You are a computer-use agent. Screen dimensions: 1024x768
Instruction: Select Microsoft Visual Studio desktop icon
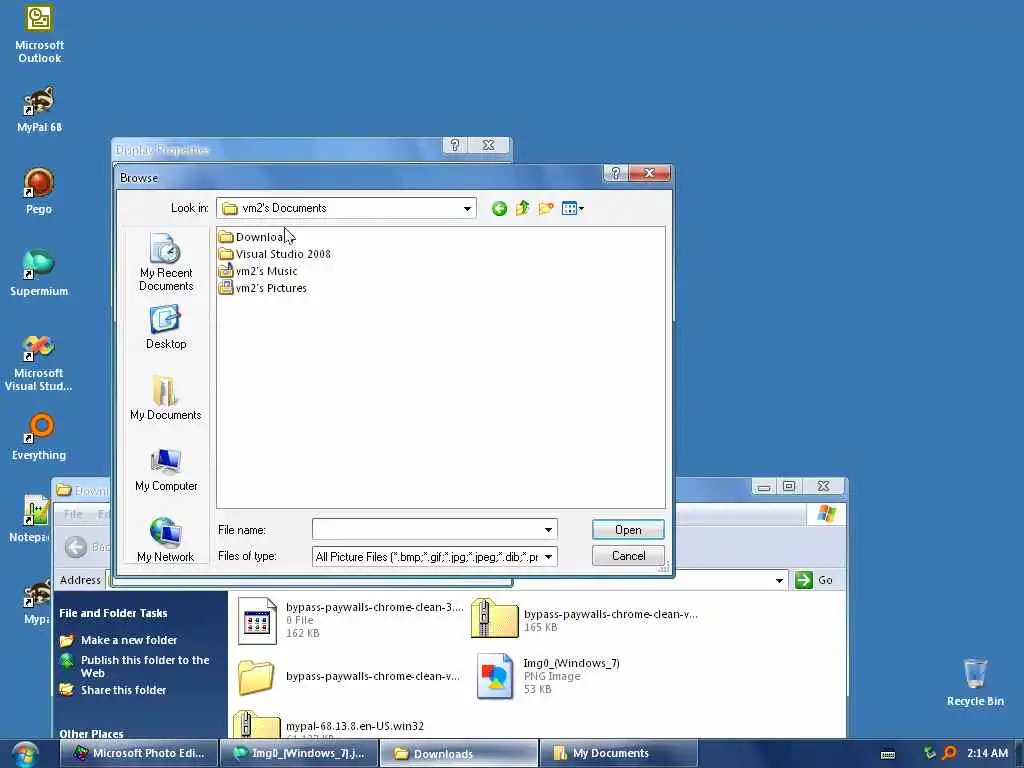pyautogui.click(x=39, y=363)
